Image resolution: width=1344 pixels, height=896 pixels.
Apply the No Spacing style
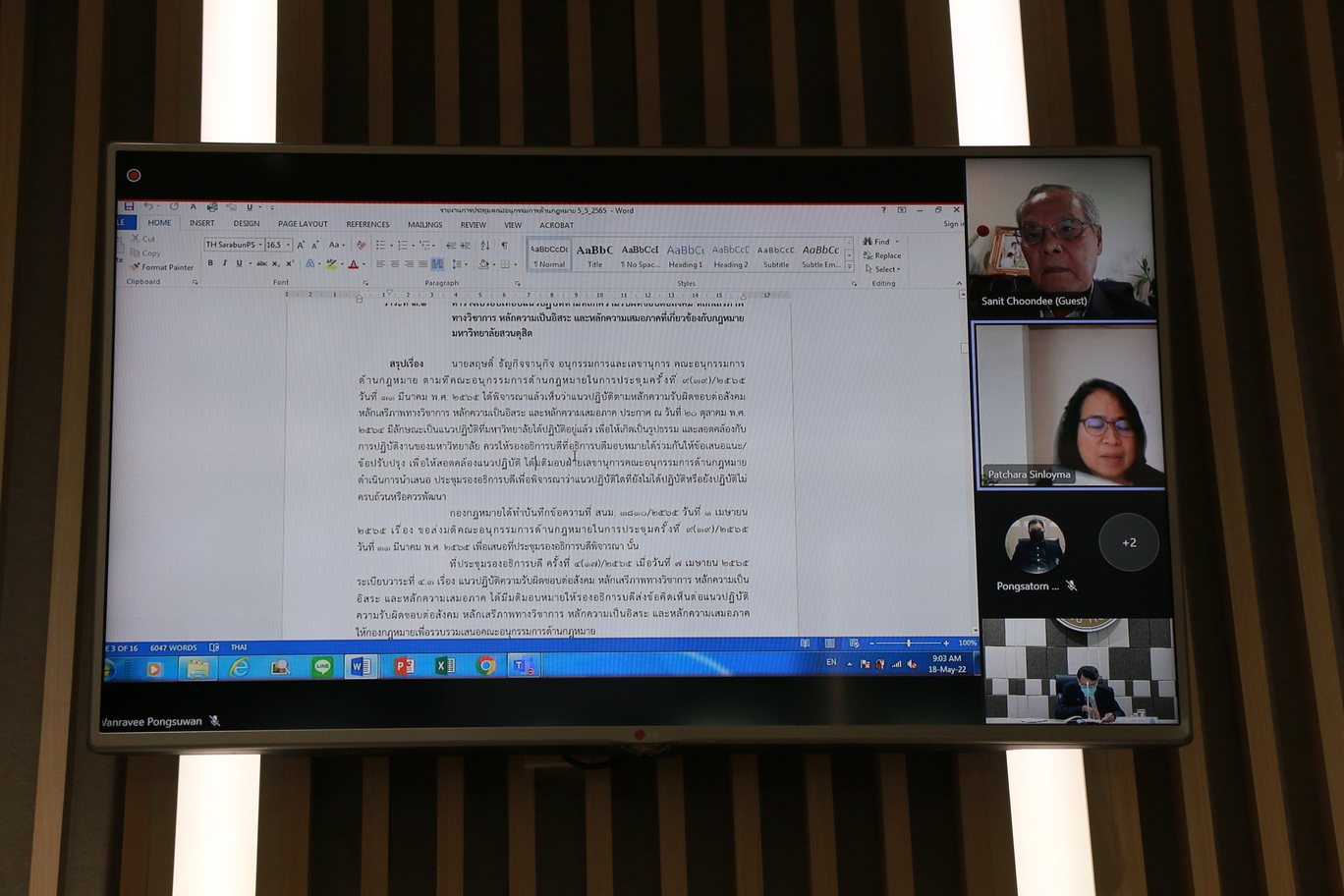coord(641,256)
